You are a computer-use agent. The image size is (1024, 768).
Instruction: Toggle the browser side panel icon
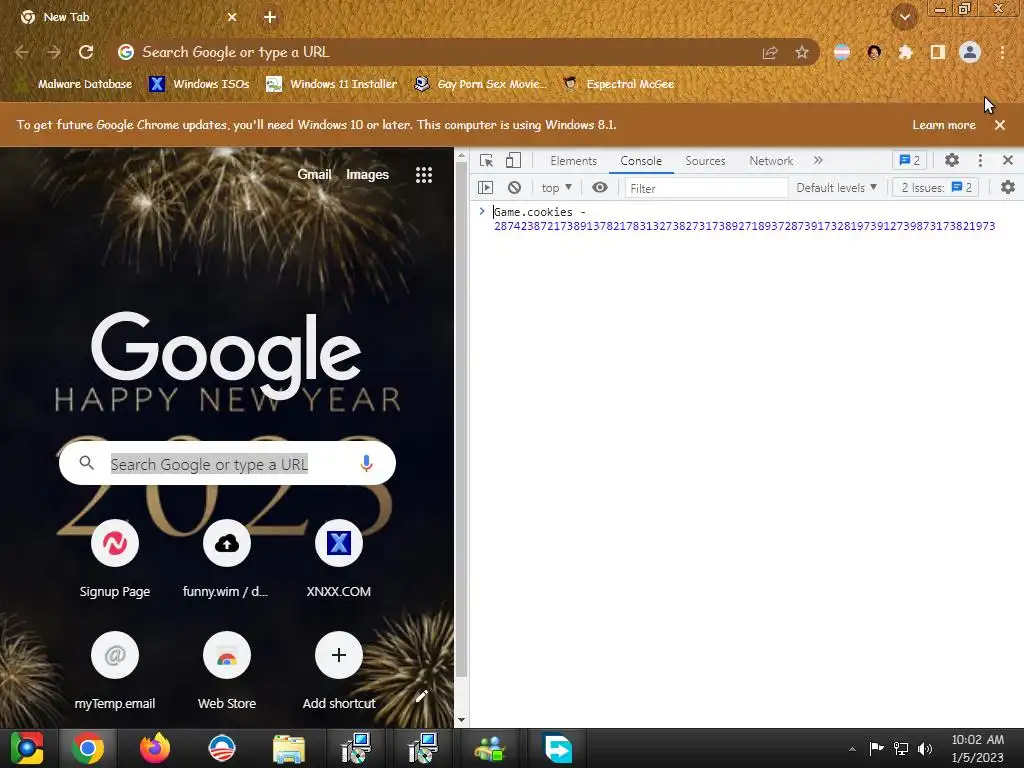938,52
